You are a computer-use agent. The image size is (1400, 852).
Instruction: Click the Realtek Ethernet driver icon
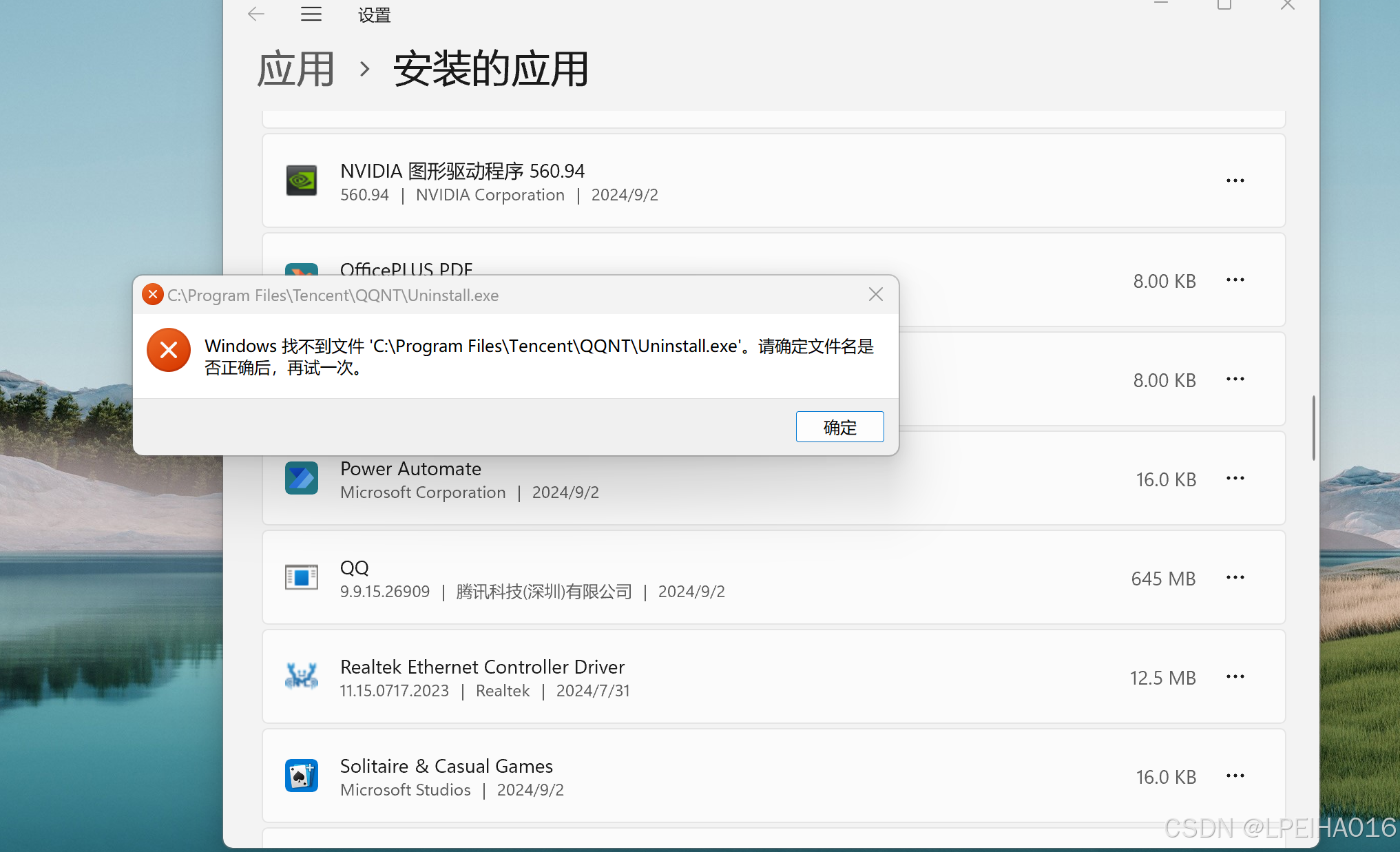coord(302,676)
